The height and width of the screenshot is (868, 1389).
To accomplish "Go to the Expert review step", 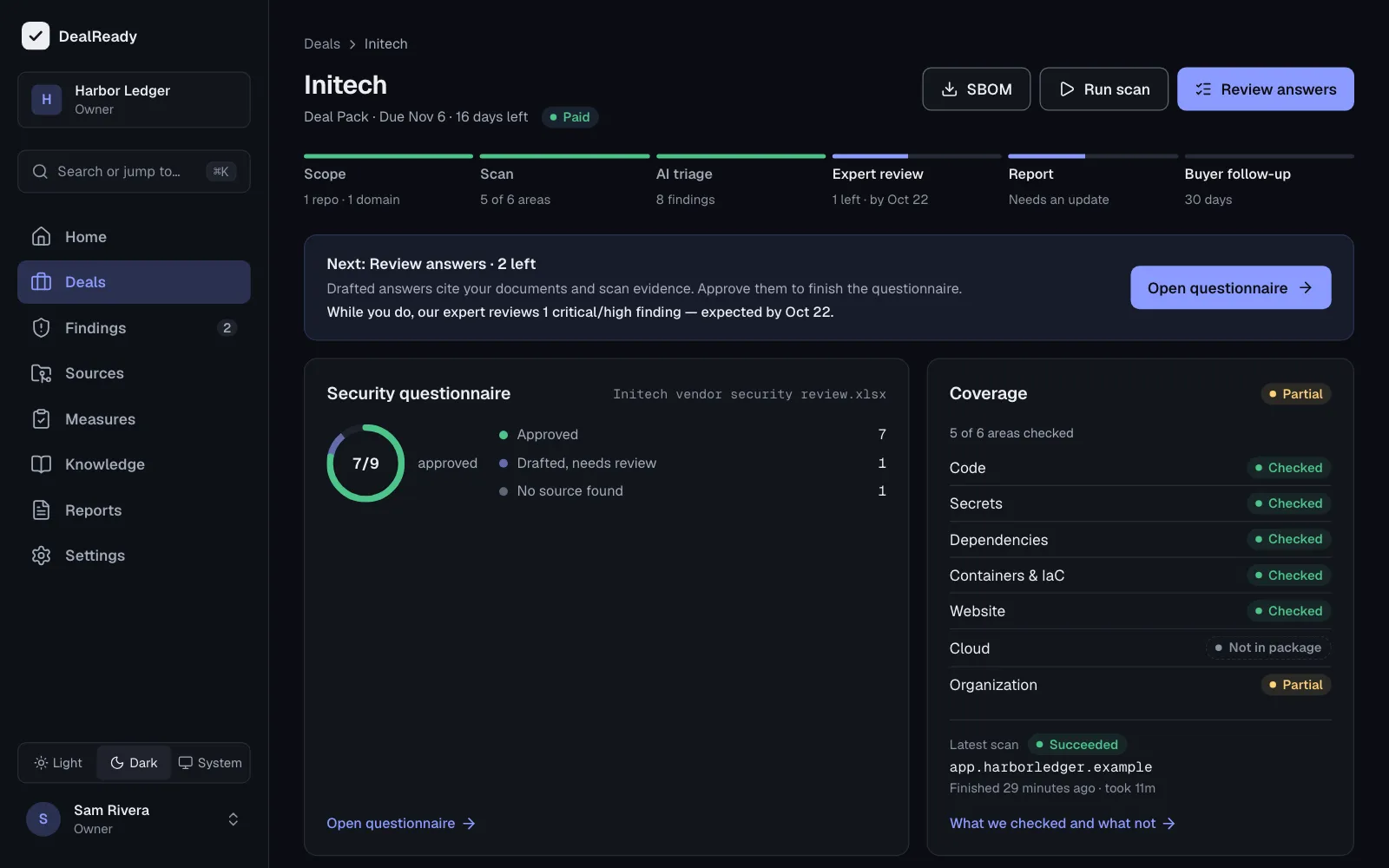I will [917, 182].
